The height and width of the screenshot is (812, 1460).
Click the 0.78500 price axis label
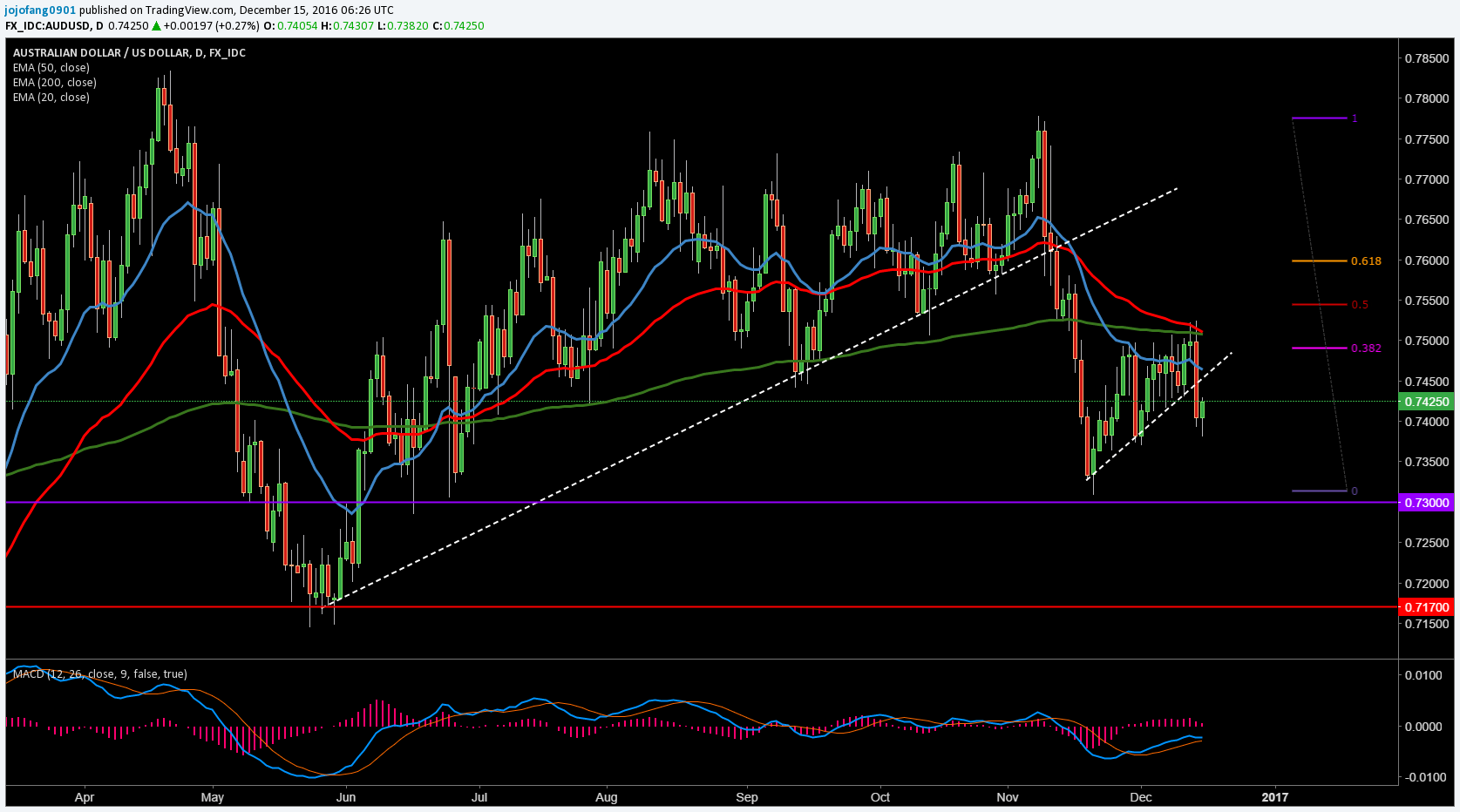pos(1427,59)
